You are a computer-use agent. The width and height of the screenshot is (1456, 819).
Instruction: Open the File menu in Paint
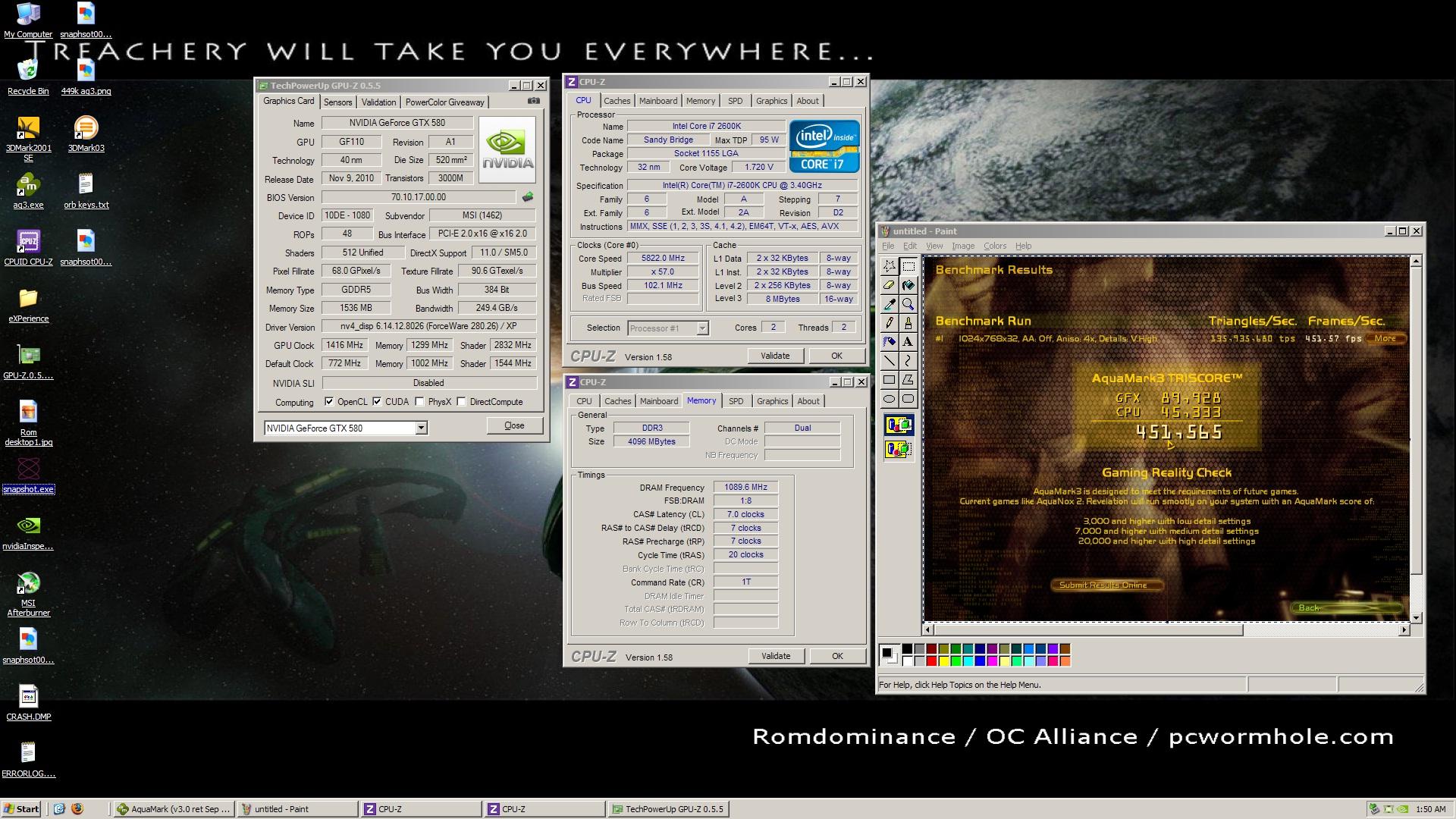click(887, 246)
